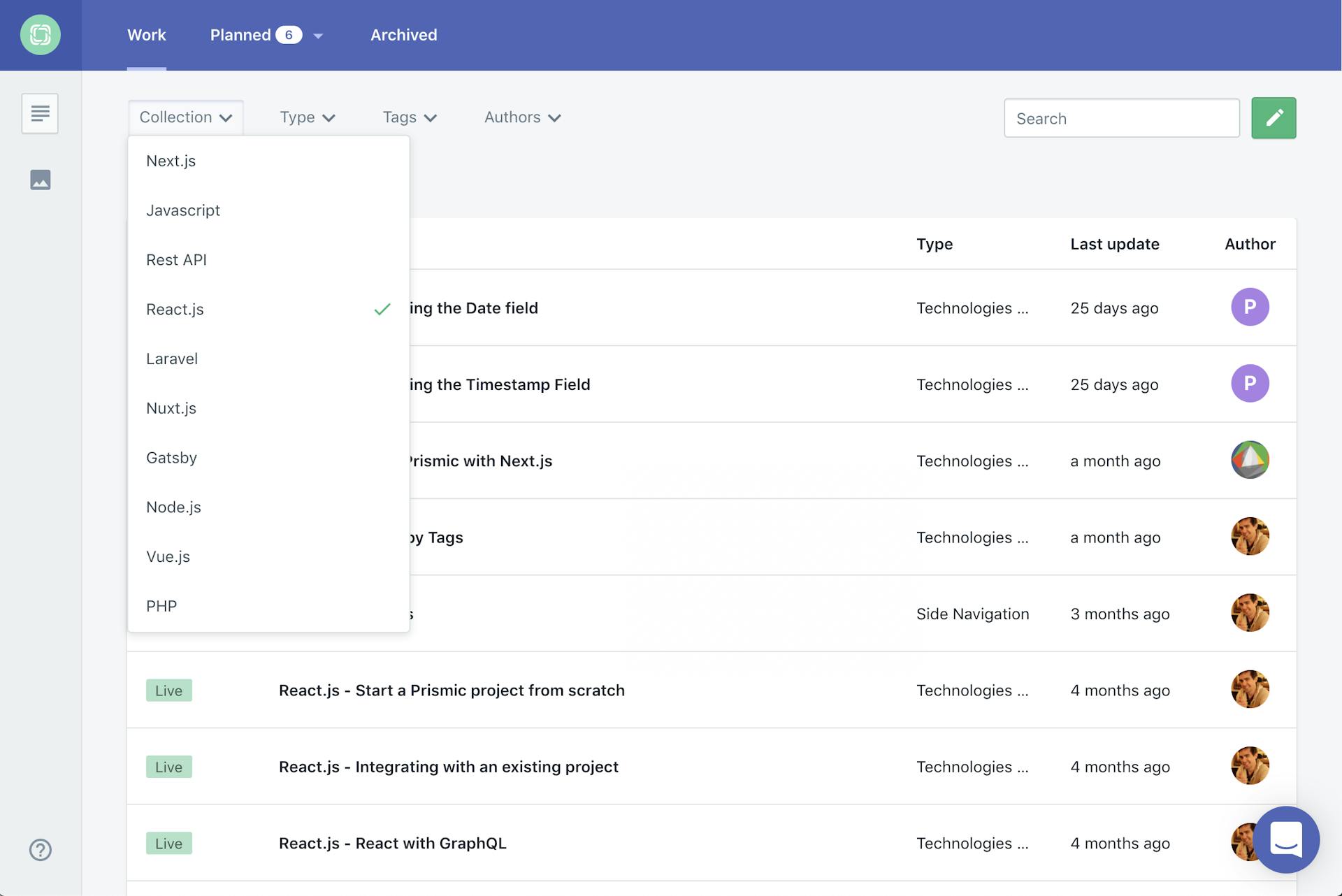Open React with GraphQL document

point(392,844)
